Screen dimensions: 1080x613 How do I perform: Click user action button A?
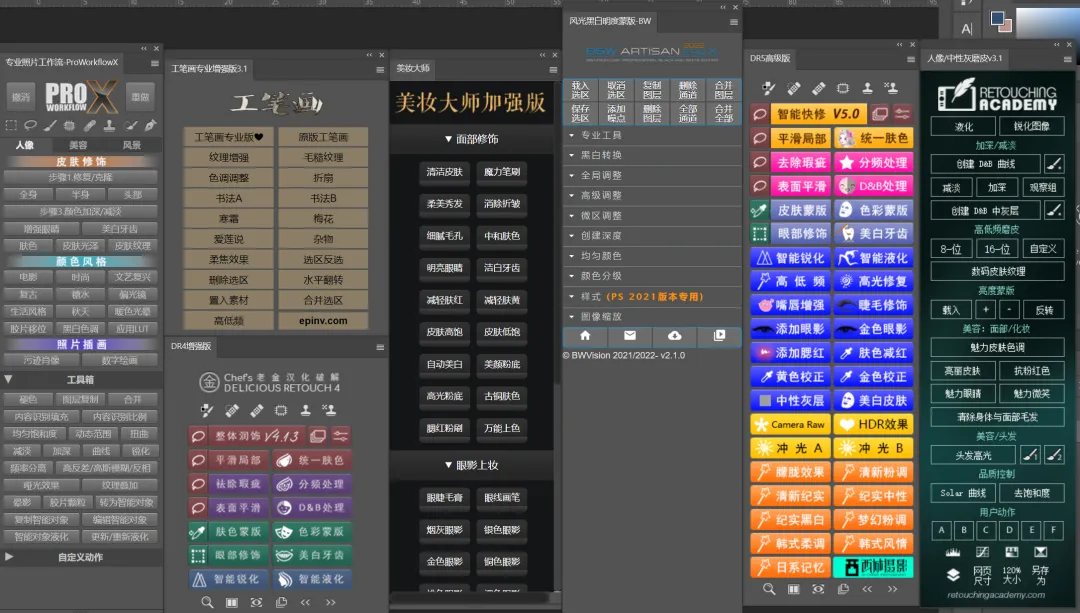coord(942,530)
